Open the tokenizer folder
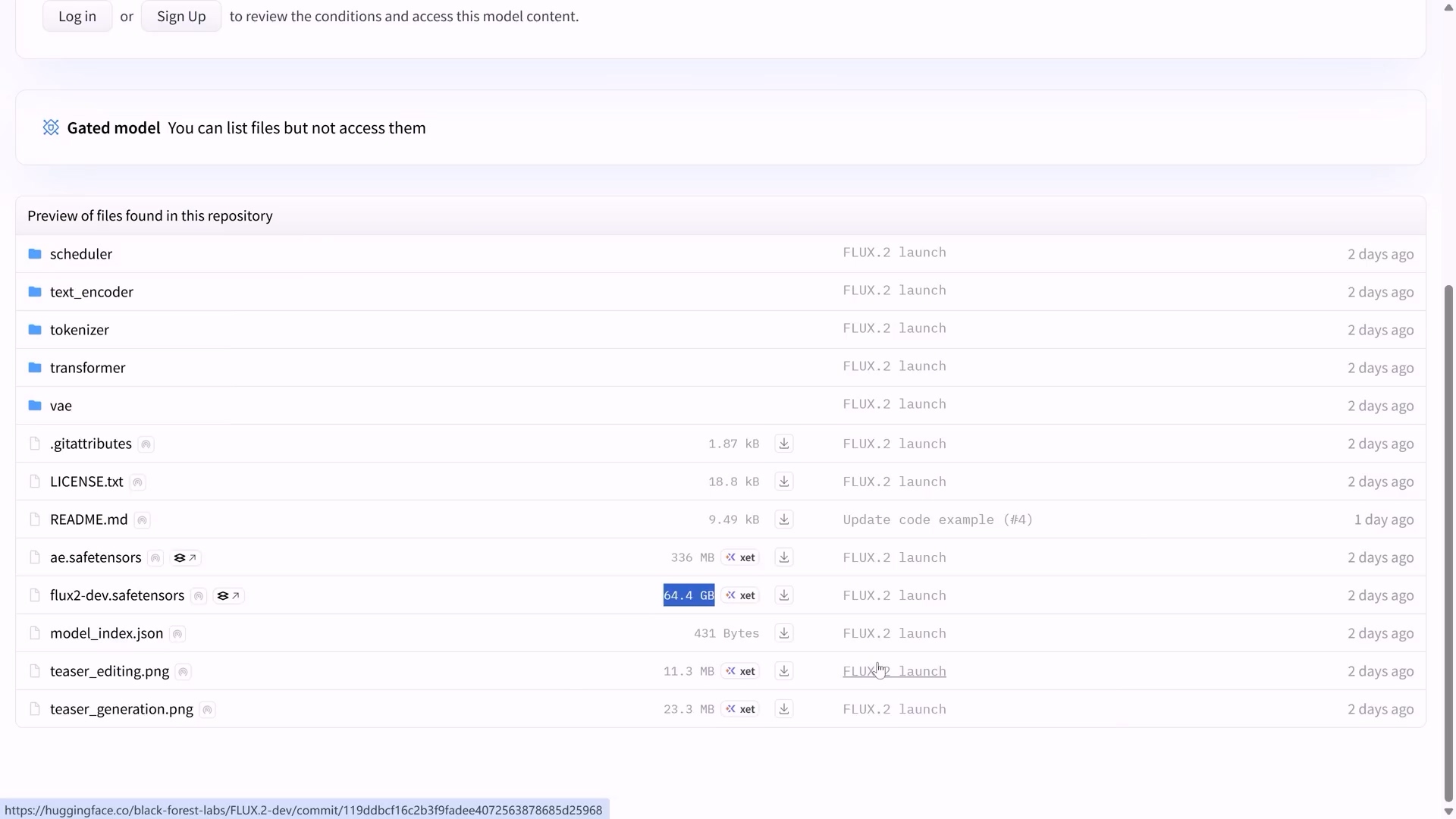Image resolution: width=1456 pixels, height=819 pixels. pyautogui.click(x=80, y=330)
